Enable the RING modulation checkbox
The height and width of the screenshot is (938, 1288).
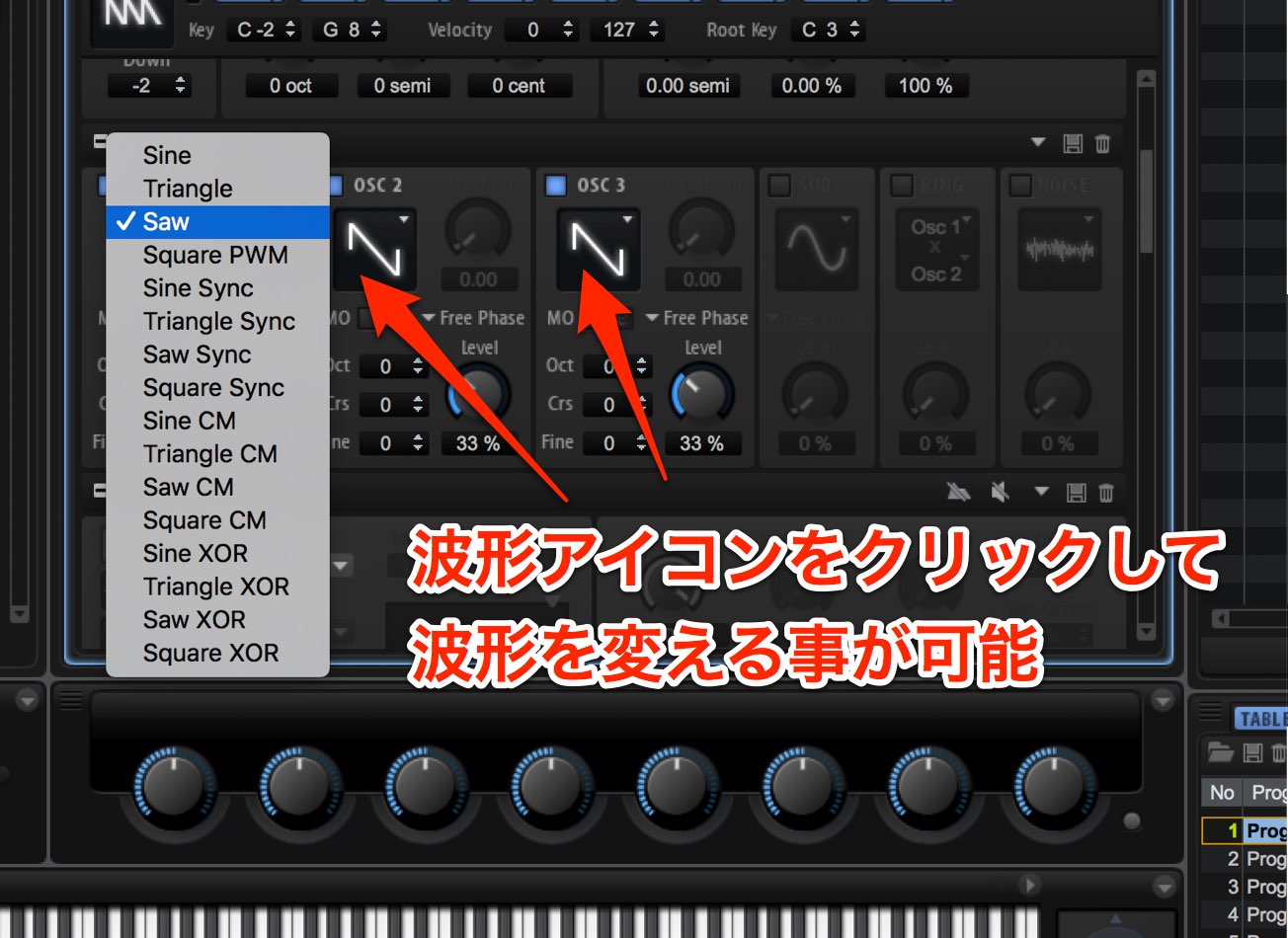pos(901,185)
